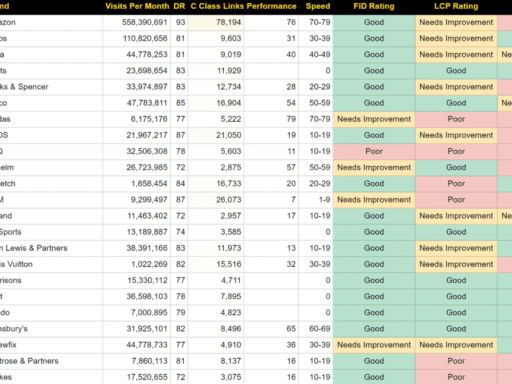Screen dimensions: 512x384
Task: Select the Visits Per Month column header
Action: (x=137, y=6)
